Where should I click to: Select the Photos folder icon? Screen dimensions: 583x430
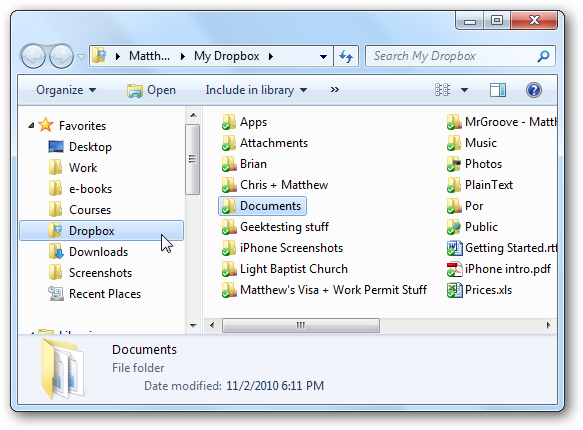point(454,164)
